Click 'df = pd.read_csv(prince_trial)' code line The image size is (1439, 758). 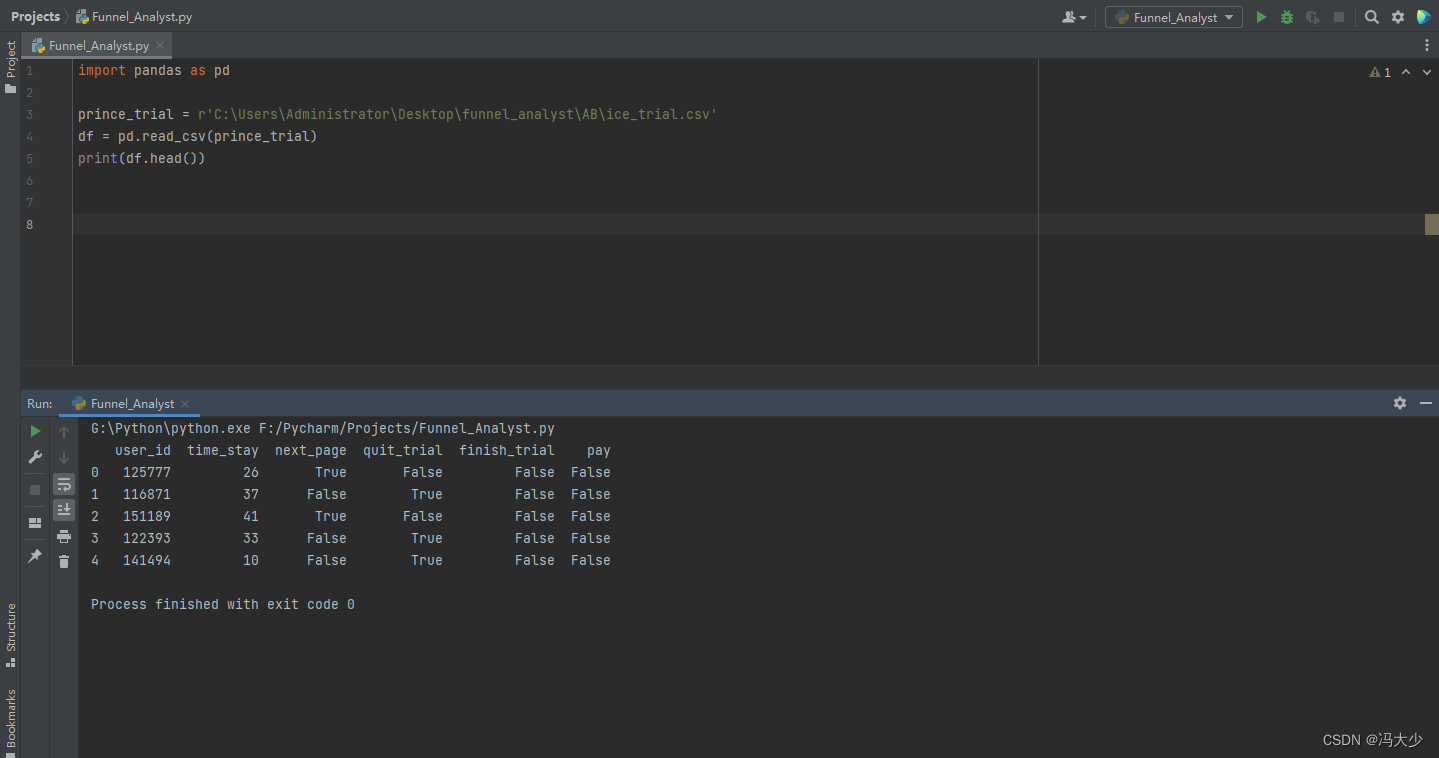coord(197,136)
